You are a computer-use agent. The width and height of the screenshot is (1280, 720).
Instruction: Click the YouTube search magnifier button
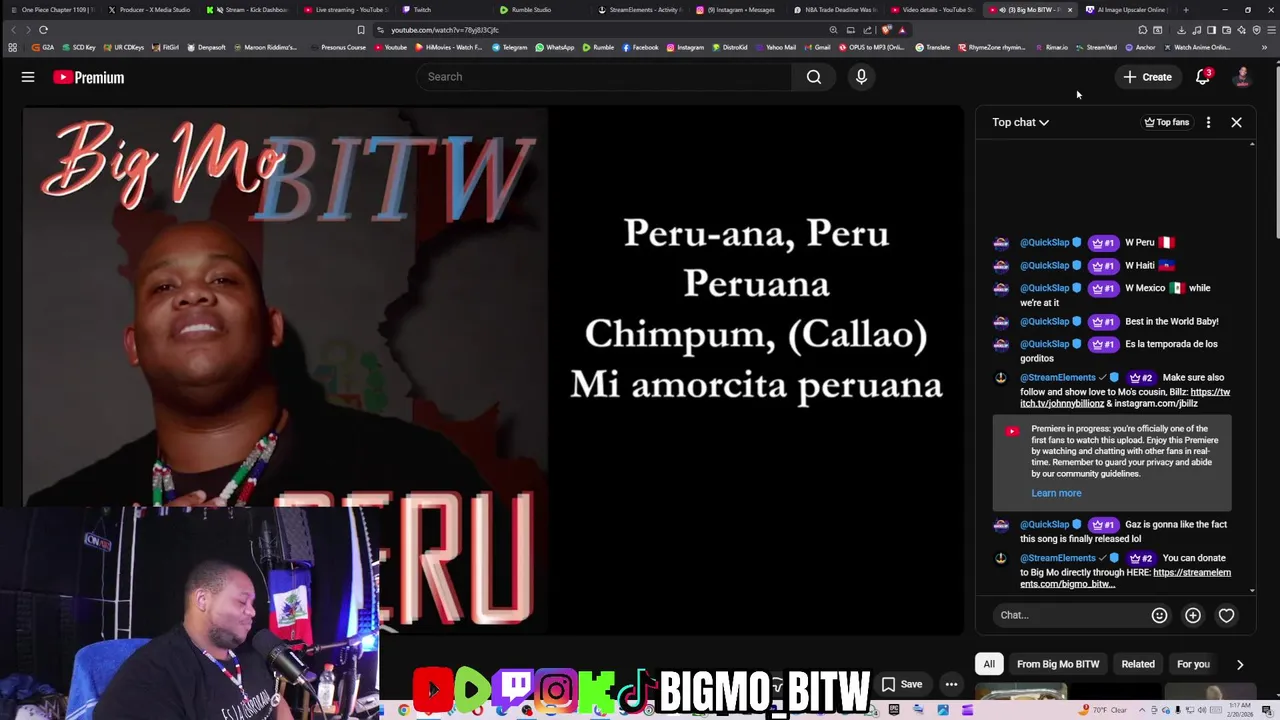(x=814, y=77)
